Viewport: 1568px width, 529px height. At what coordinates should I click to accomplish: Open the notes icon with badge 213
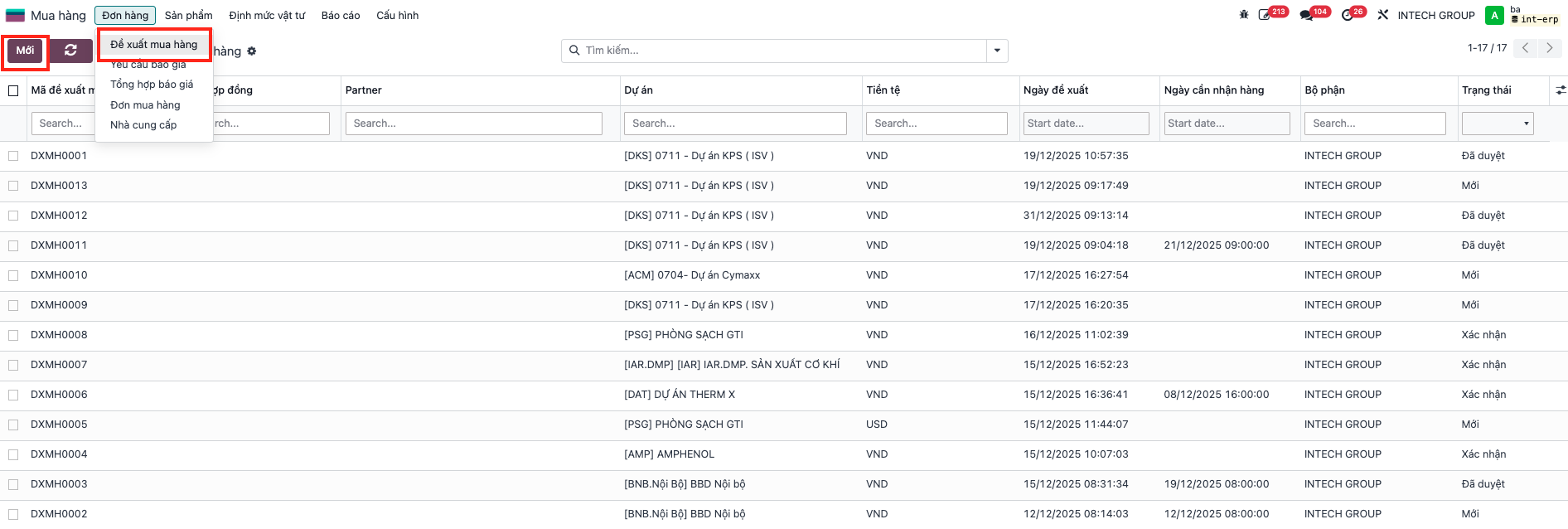click(1266, 15)
